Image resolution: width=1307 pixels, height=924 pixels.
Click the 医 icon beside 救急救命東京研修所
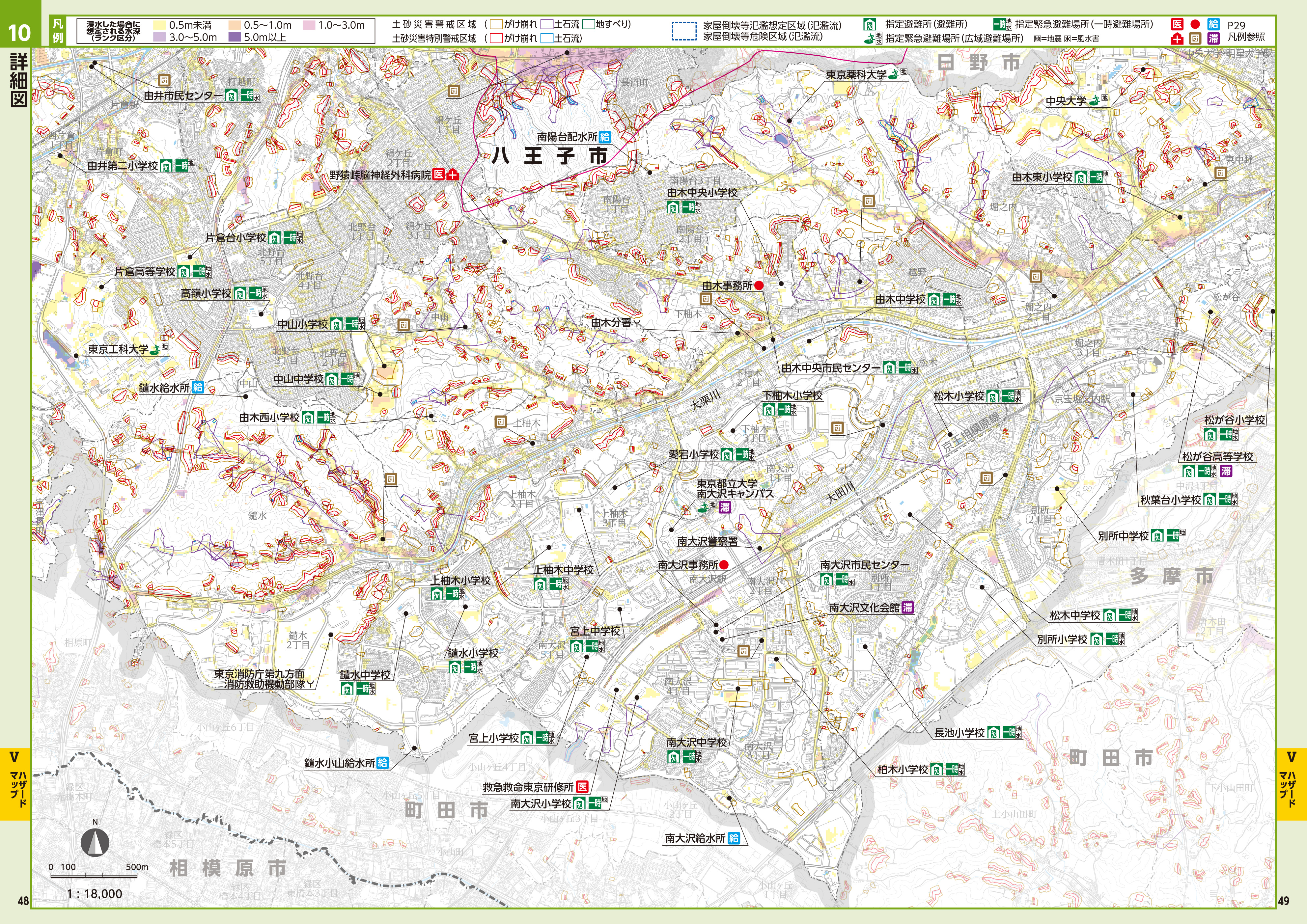(582, 787)
